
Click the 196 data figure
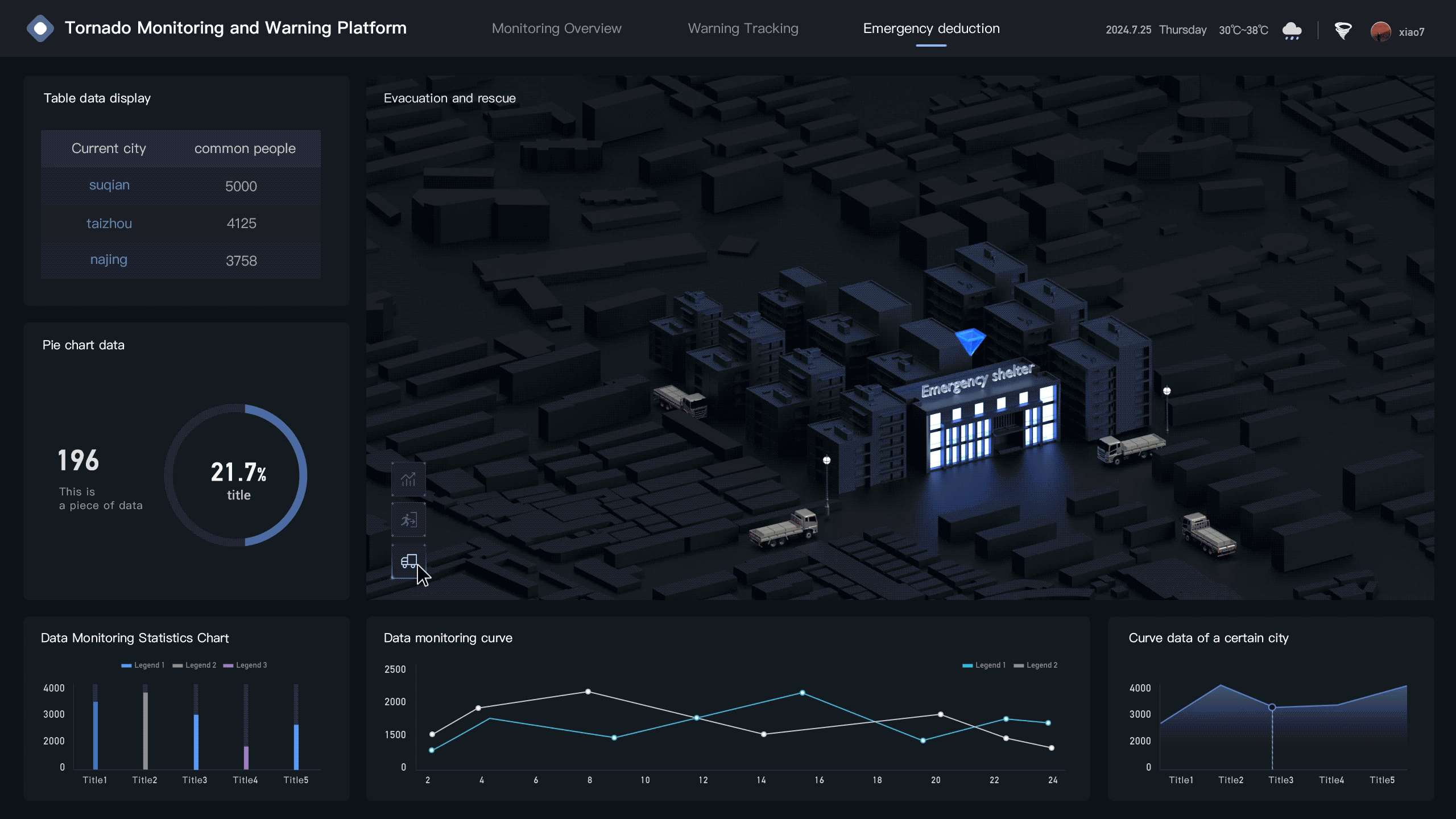(78, 461)
